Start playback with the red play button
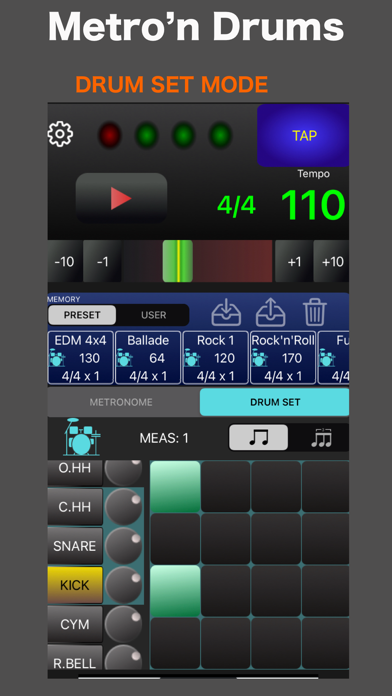392x696 pixels. click(x=122, y=198)
